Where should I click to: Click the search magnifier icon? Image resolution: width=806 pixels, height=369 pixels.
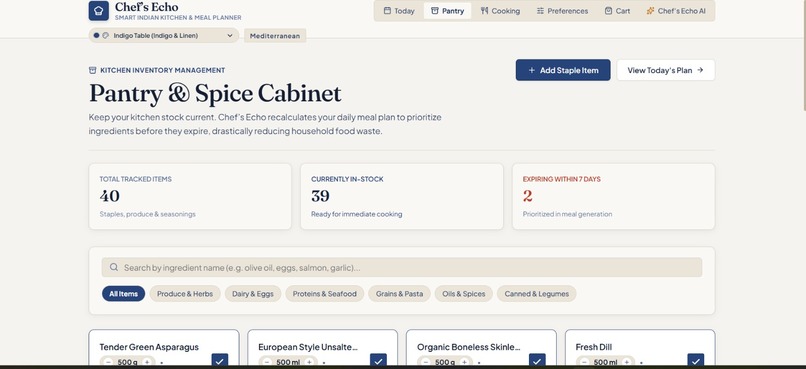[x=114, y=267]
